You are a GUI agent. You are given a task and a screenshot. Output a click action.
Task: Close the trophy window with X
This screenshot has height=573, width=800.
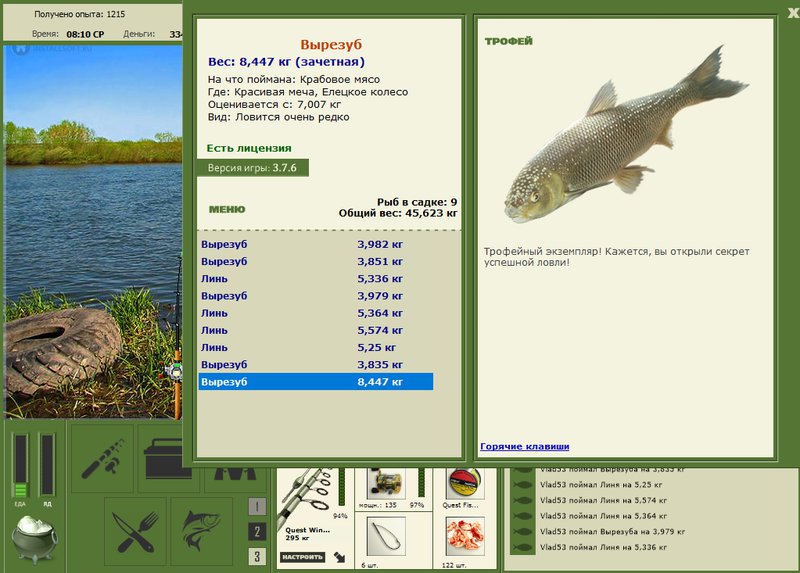[793, 13]
